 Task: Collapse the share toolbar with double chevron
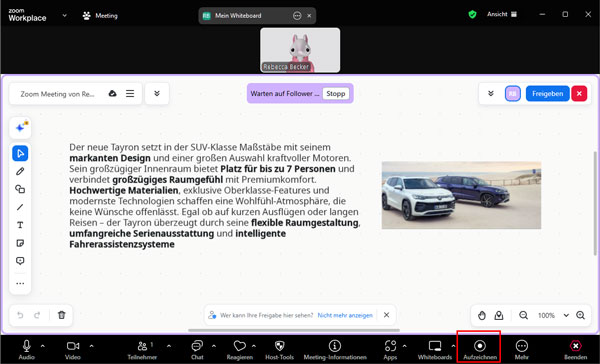coord(491,93)
